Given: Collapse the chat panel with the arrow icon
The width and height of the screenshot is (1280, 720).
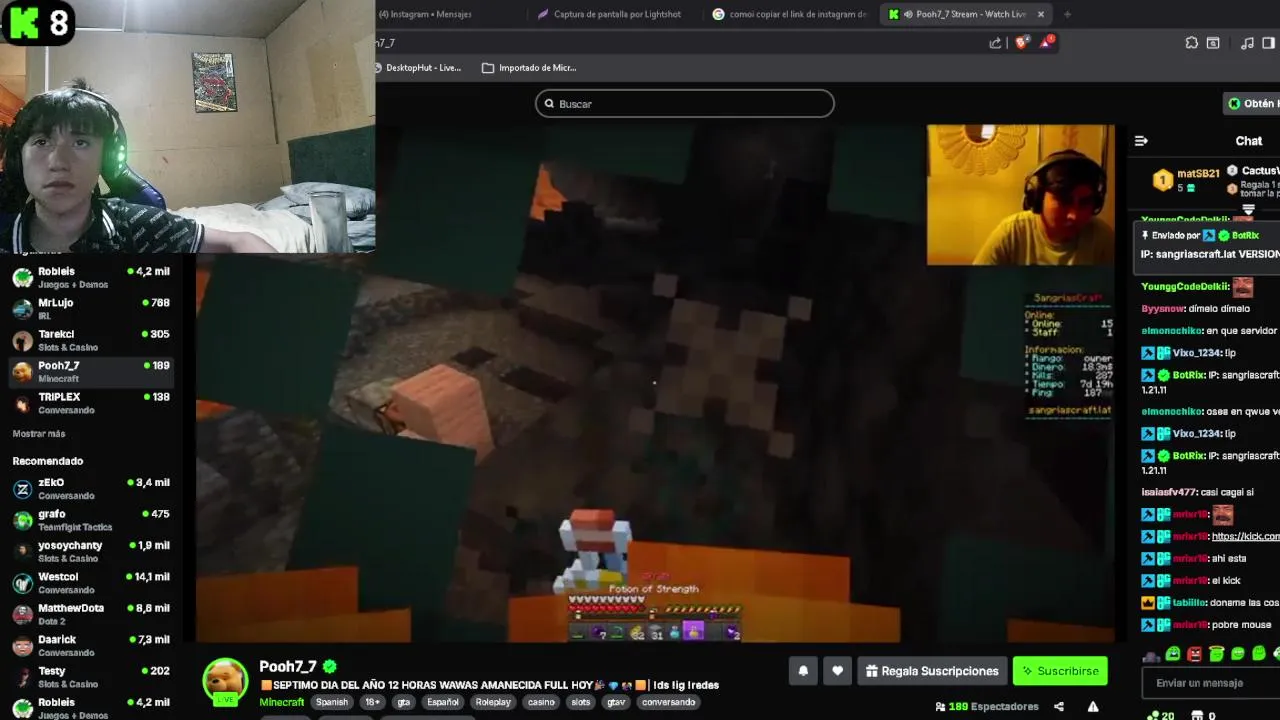Looking at the screenshot, I should coord(1141,141).
